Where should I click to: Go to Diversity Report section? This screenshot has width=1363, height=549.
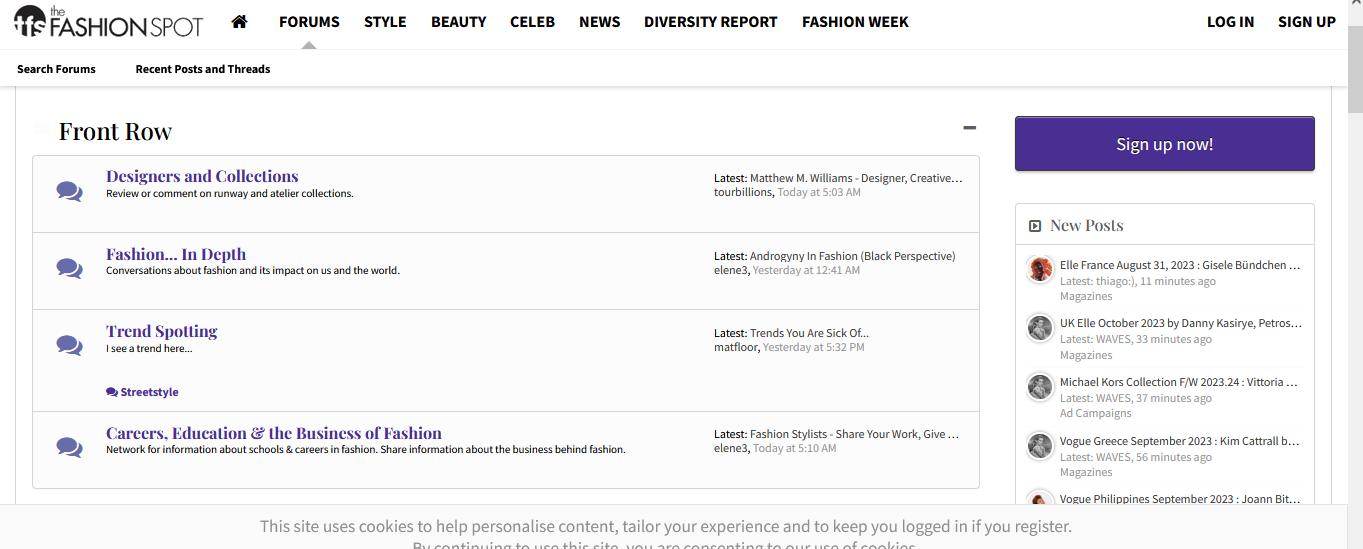710,22
